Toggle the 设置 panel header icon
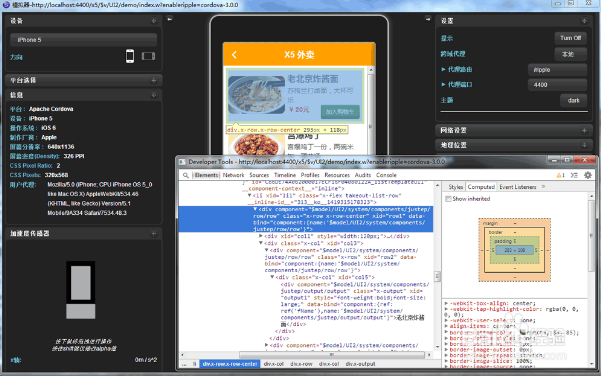This screenshot has height=377, width=601. [584, 21]
